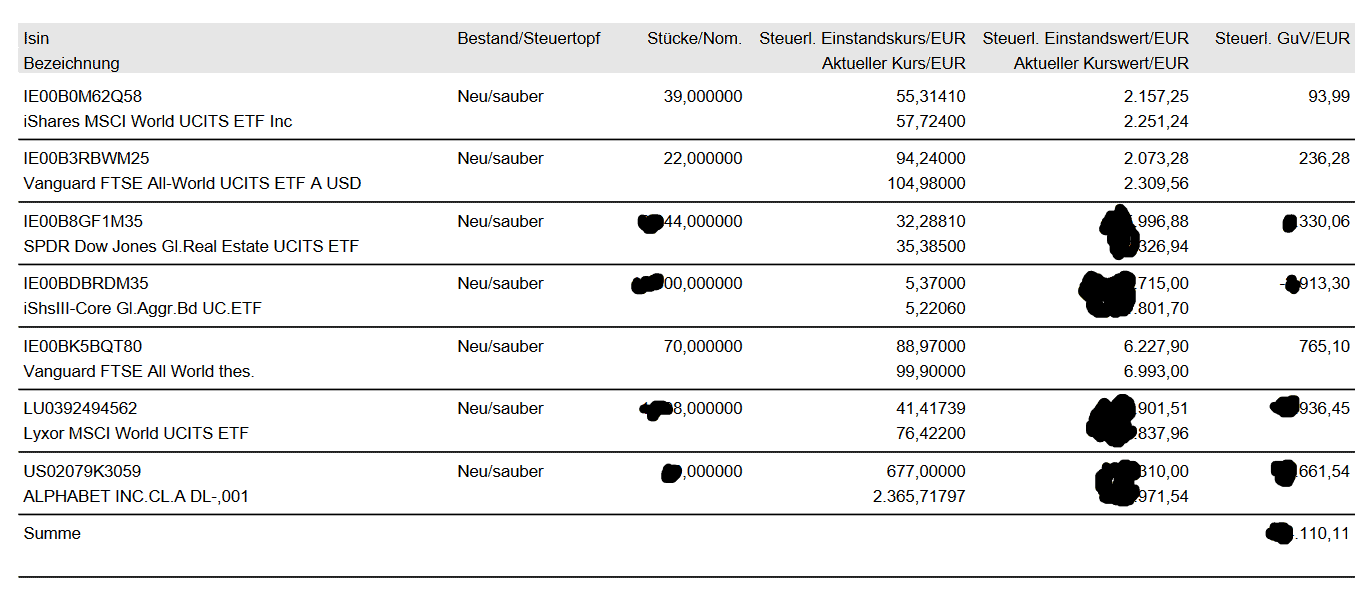Click the Summe row label
The image size is (1371, 597).
(52, 533)
